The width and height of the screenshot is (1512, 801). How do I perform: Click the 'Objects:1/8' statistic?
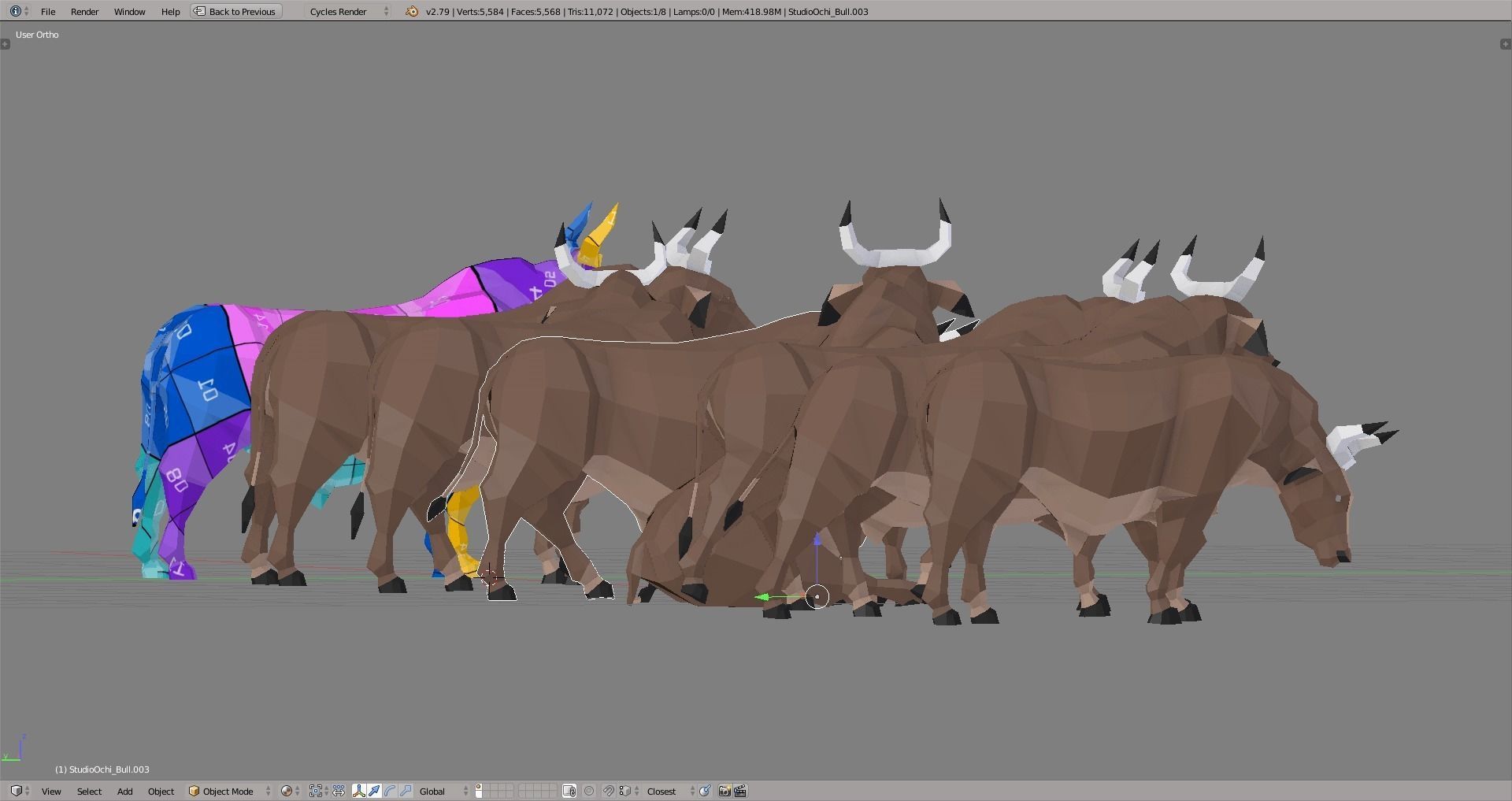coord(643,12)
